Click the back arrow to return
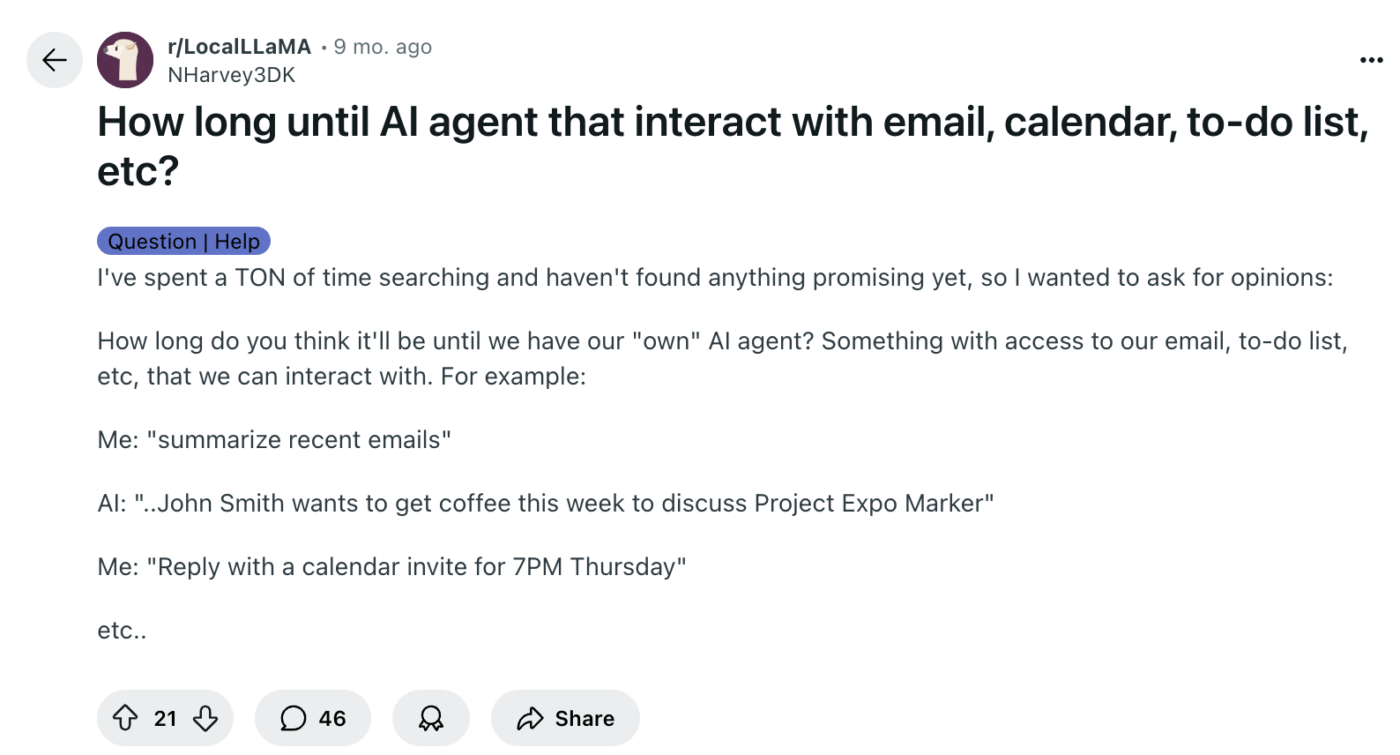Viewport: 1400px width, 755px height. [54, 60]
